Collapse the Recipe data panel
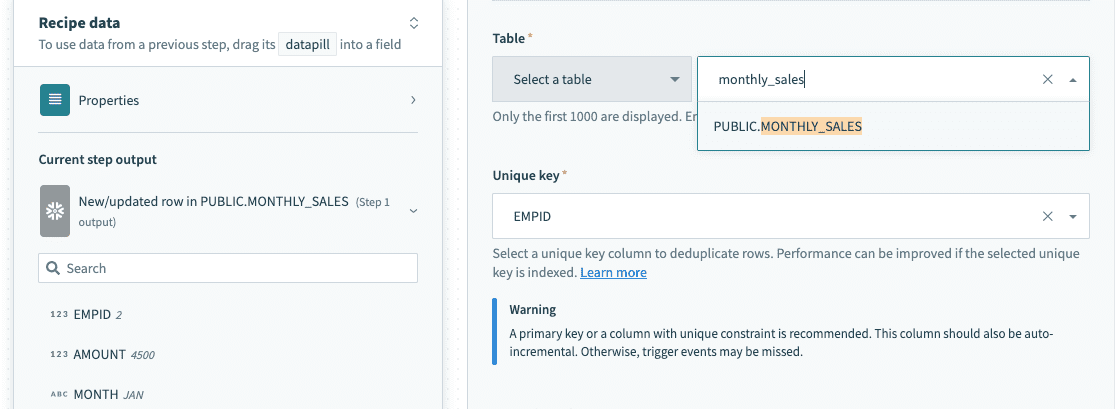This screenshot has width=1115, height=409. click(414, 23)
